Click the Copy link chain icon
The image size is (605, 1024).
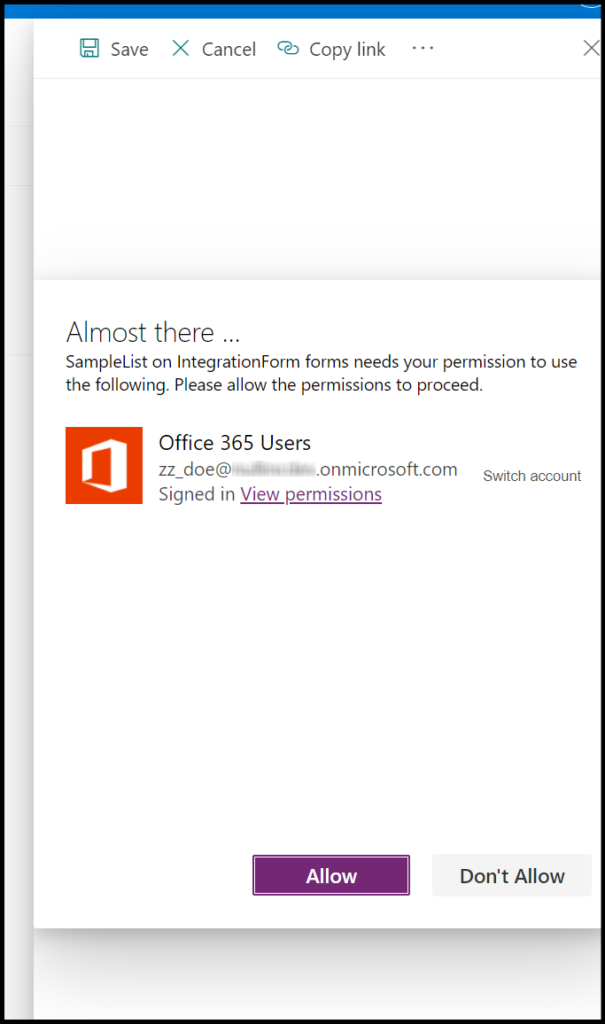(288, 49)
